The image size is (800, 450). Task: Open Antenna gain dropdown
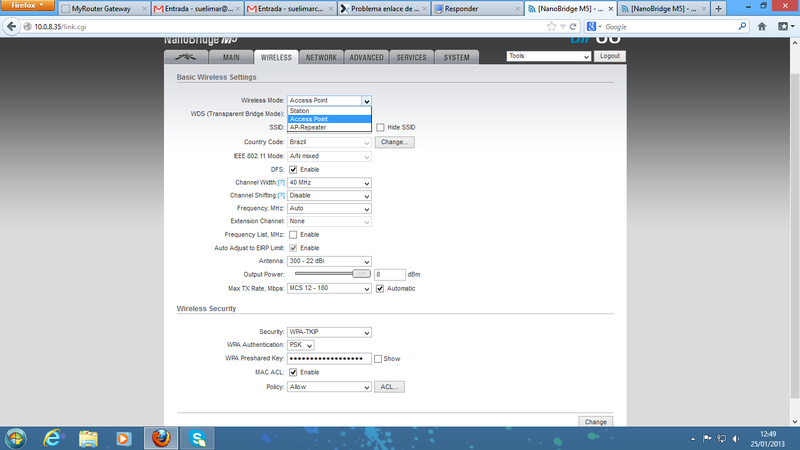[x=329, y=261]
